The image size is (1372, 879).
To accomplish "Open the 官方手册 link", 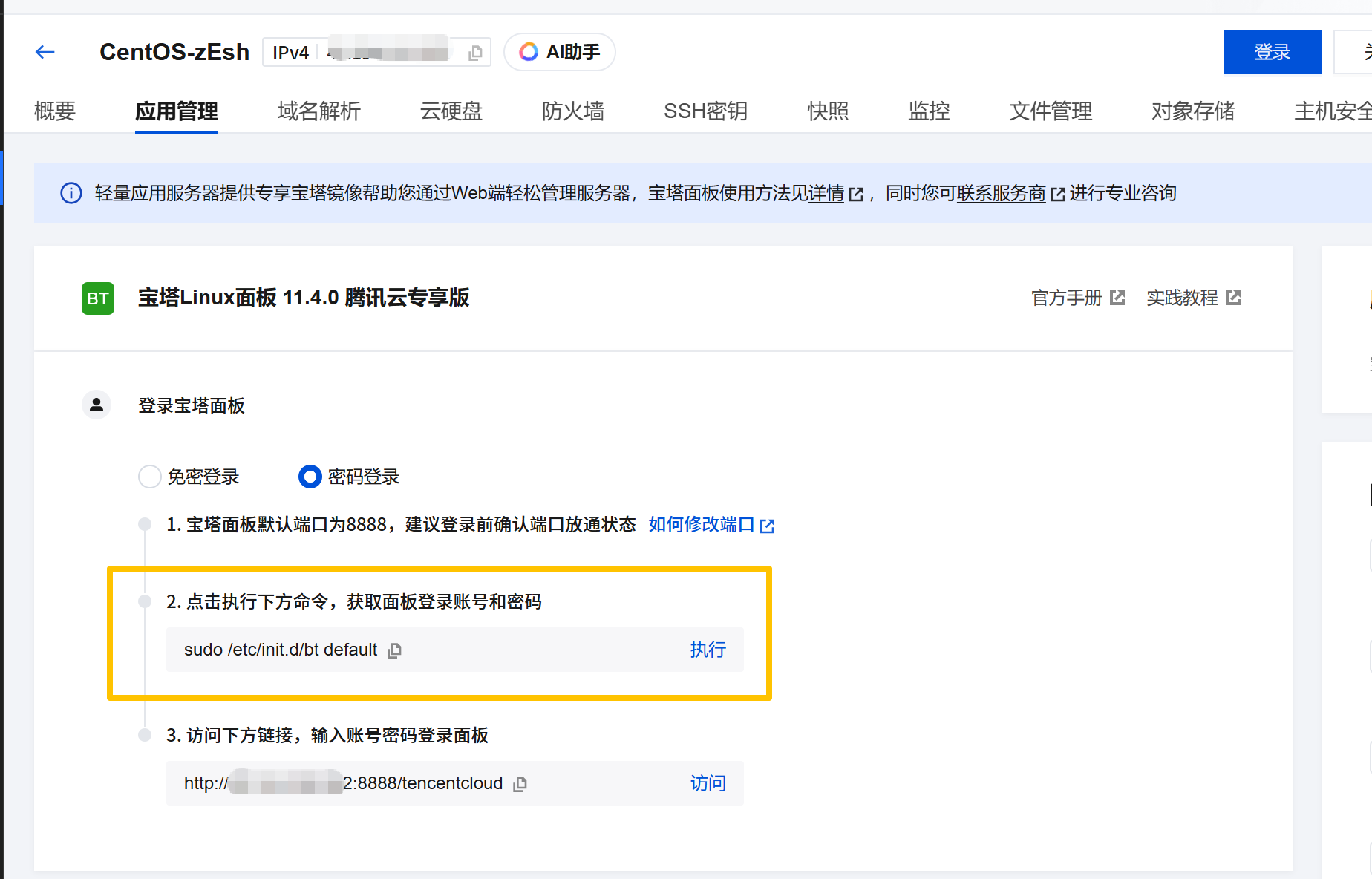I will point(1078,298).
